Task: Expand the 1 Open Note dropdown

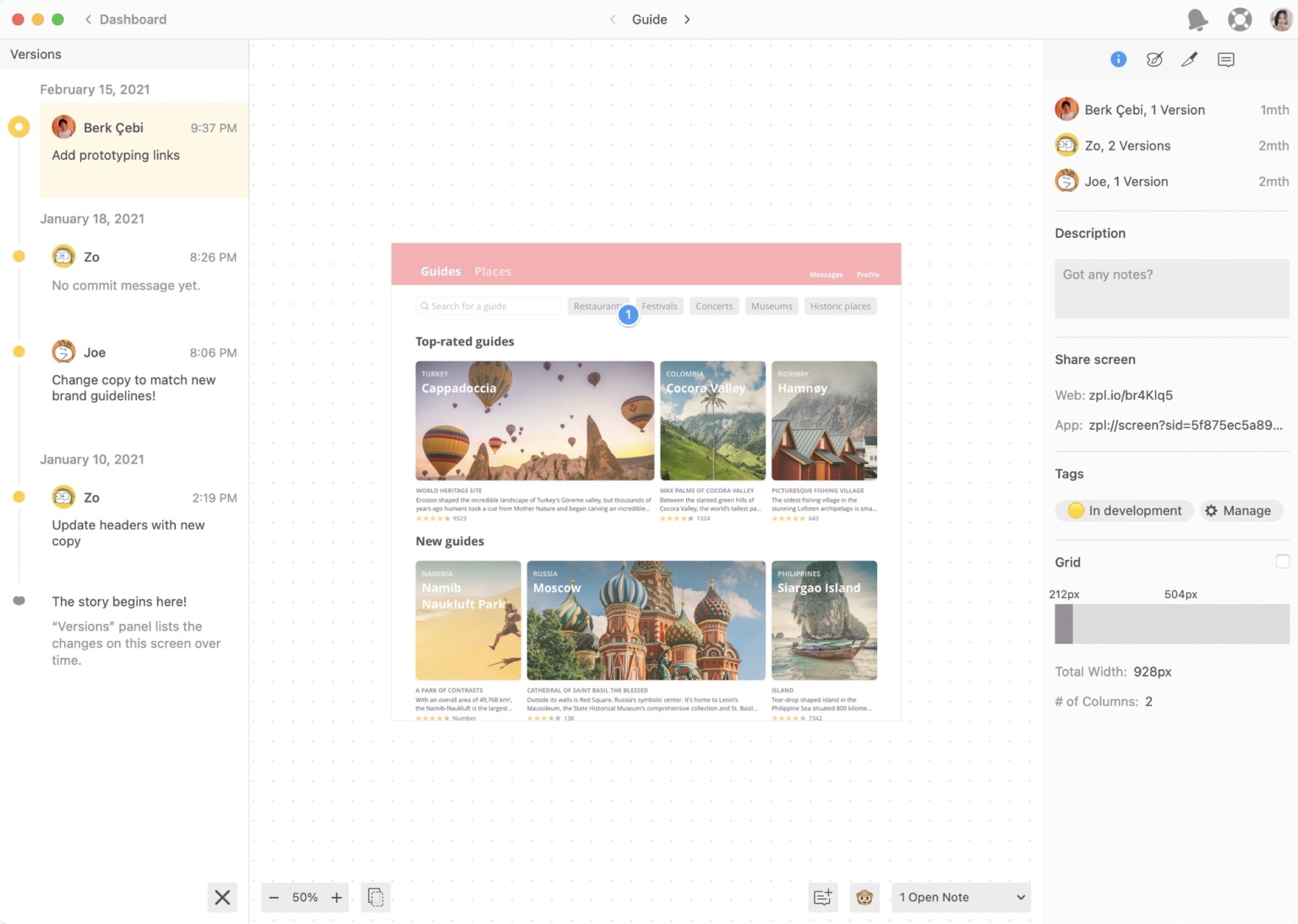Action: tap(961, 897)
